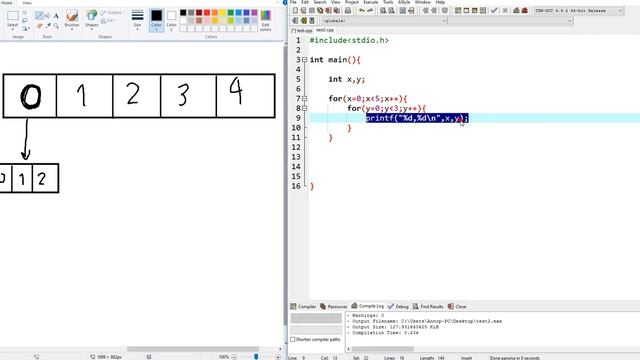Click the Paint canvas horizontal scrollbar
Image resolution: width=640 pixels, height=360 pixels.
tap(193, 349)
